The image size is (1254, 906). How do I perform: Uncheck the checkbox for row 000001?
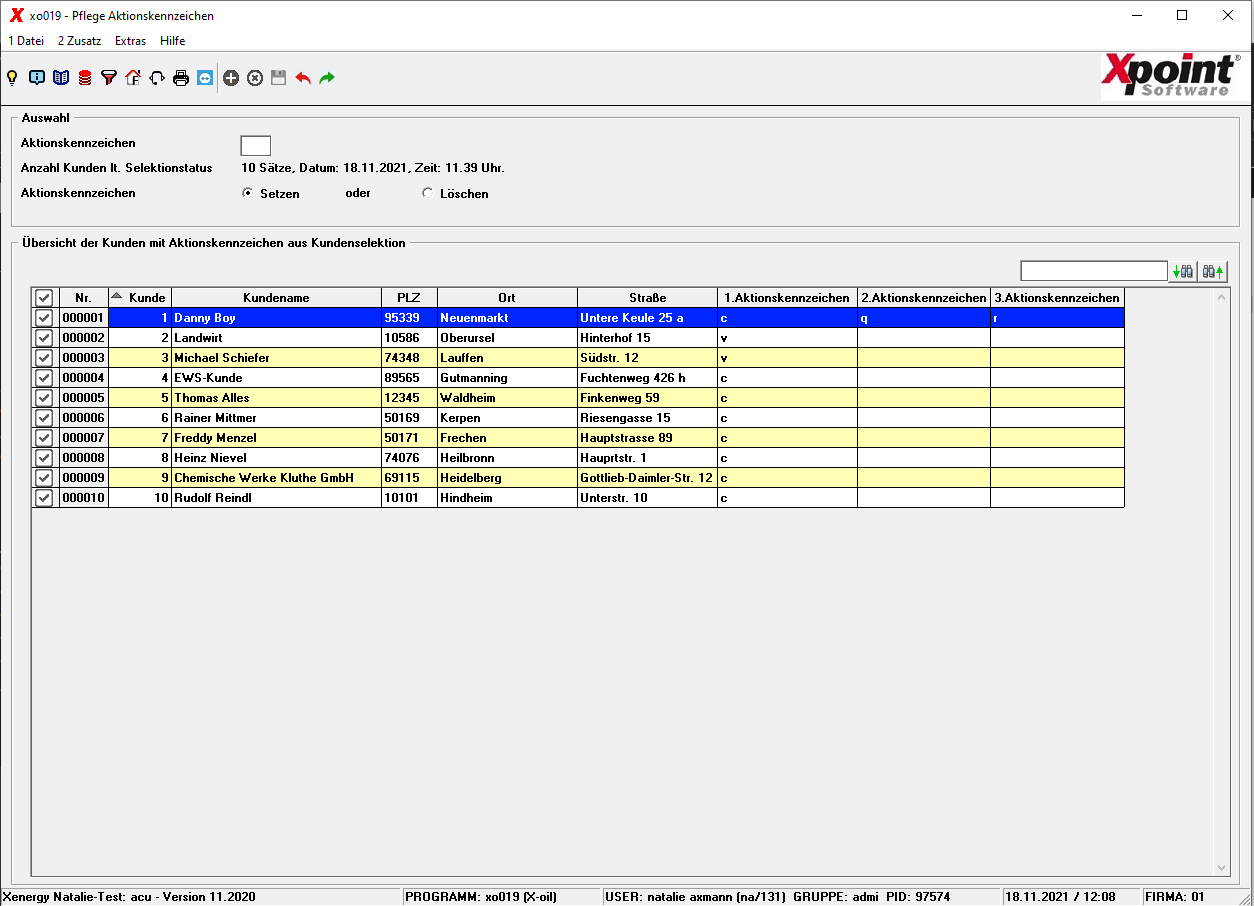pyautogui.click(x=44, y=318)
